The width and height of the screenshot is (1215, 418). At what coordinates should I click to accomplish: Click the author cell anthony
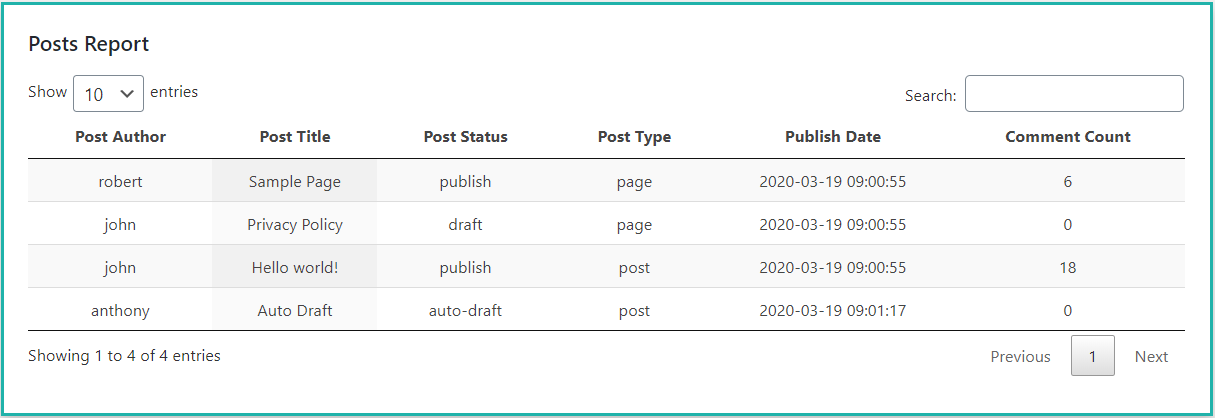[120, 310]
